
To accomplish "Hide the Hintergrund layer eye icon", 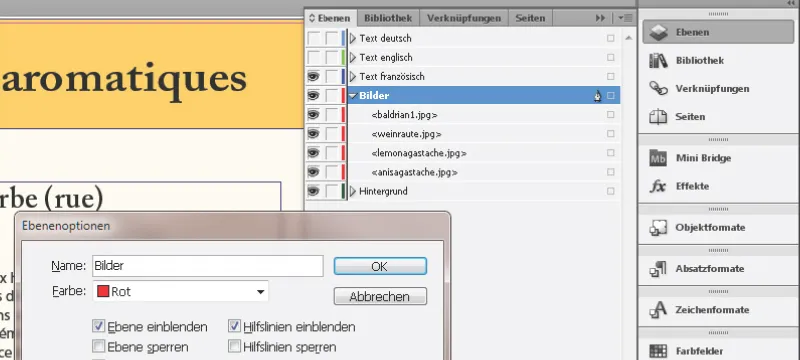I will pos(313,191).
